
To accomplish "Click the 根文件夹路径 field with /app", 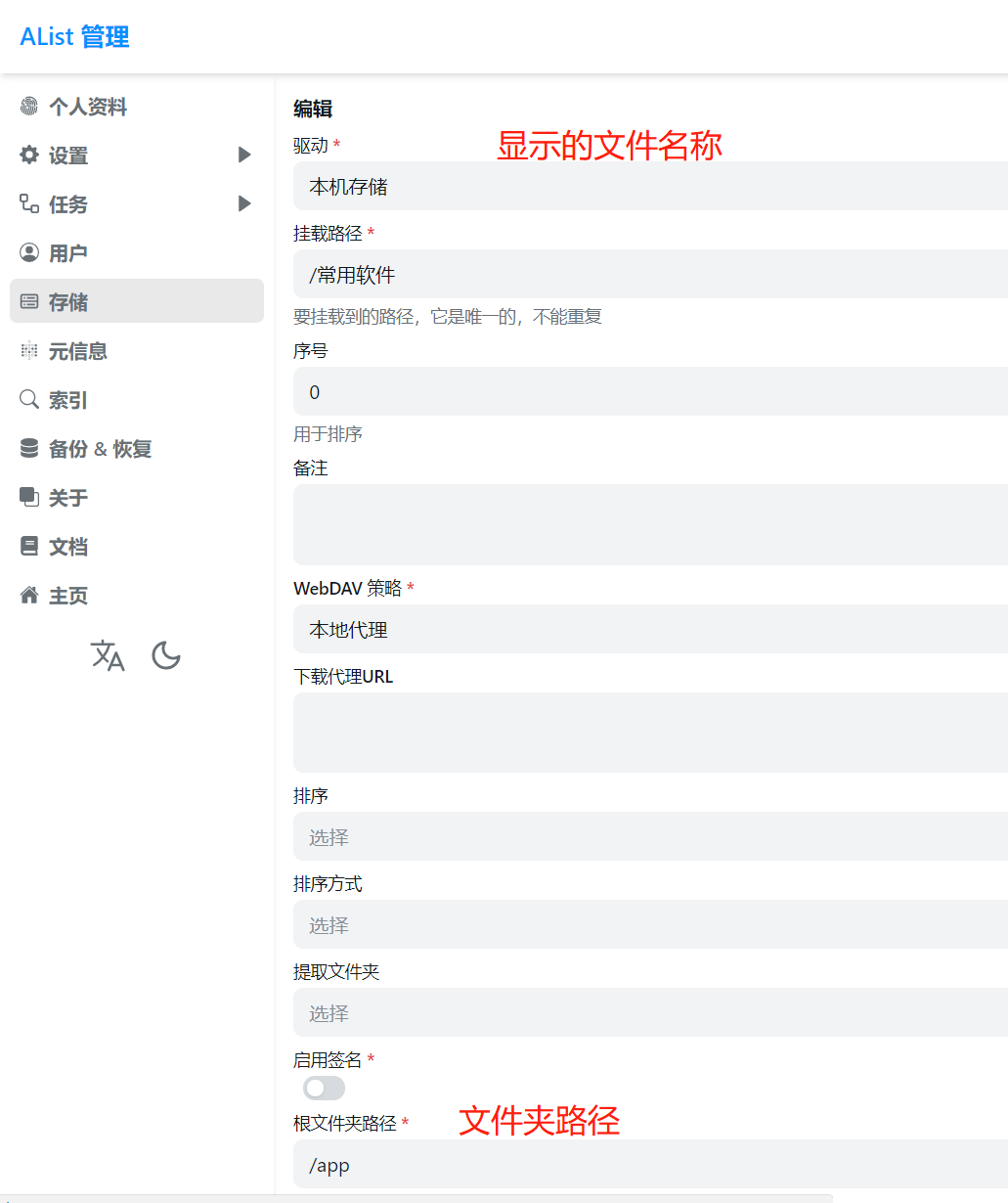I will pyautogui.click(x=650, y=1164).
